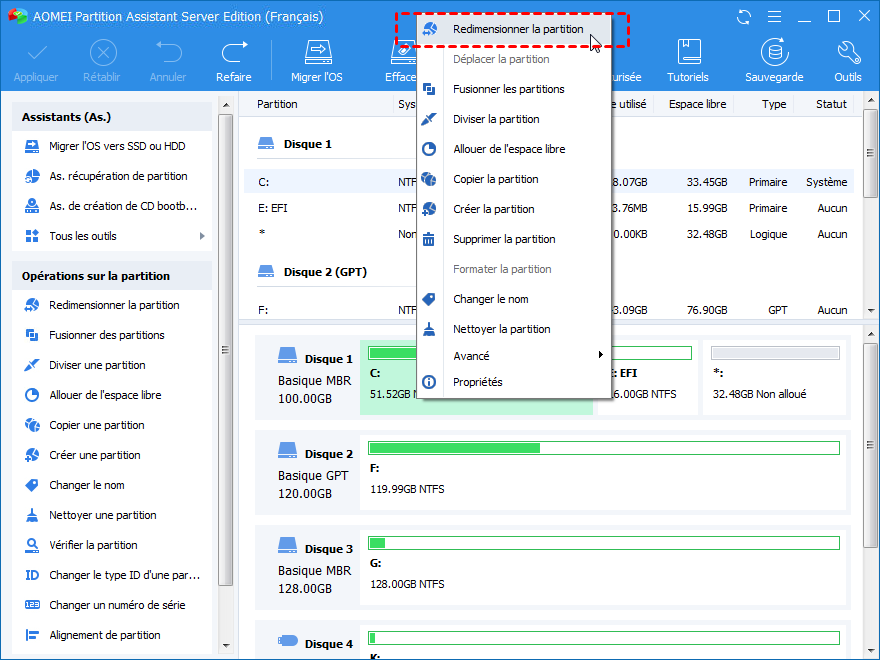The height and width of the screenshot is (660, 880).
Task: Click the disk map scrollbar up arrow
Action: coord(870,334)
